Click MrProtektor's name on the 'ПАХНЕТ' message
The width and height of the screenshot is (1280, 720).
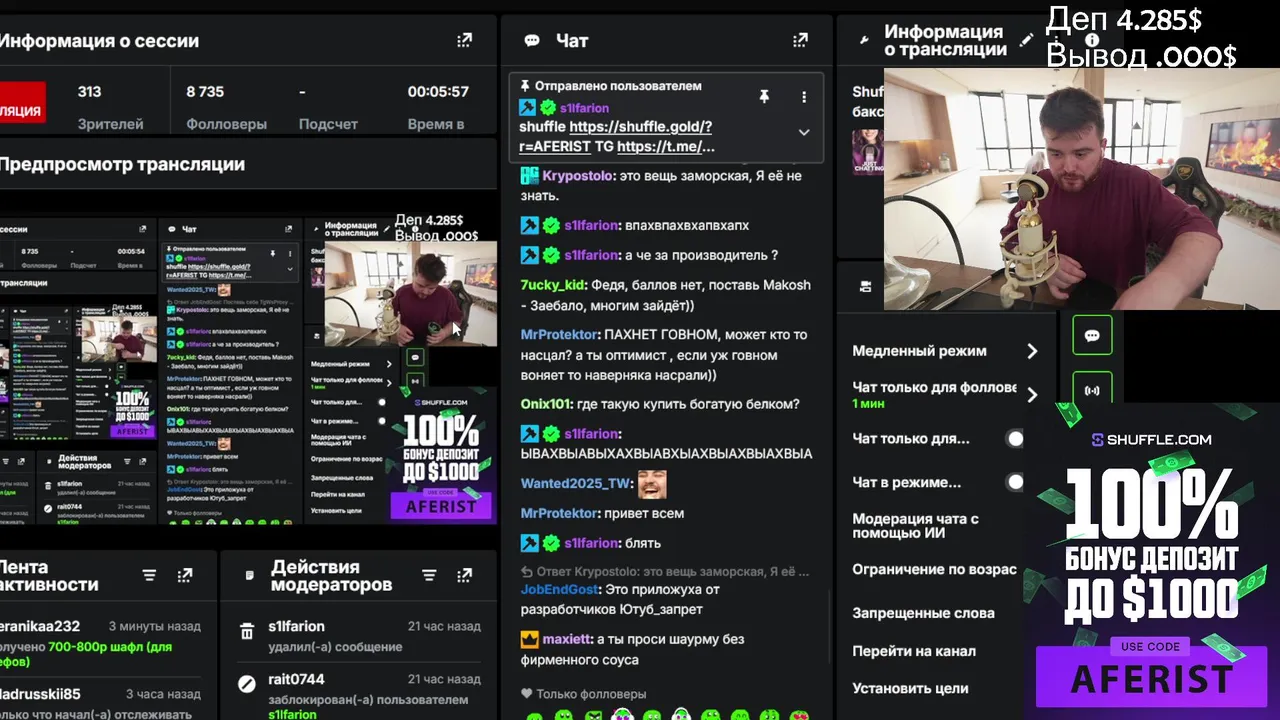(559, 335)
